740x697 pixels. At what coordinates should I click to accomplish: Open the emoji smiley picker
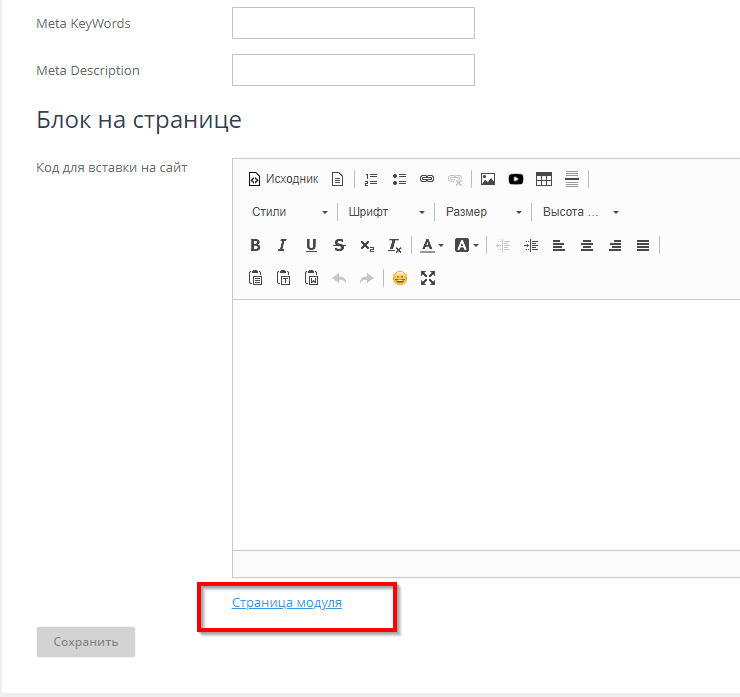coord(400,278)
